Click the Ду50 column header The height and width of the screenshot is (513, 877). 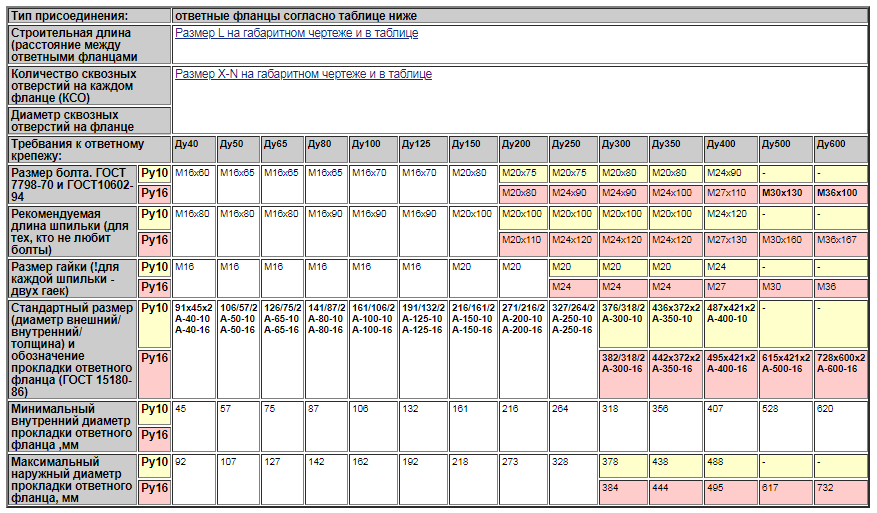coord(238,149)
